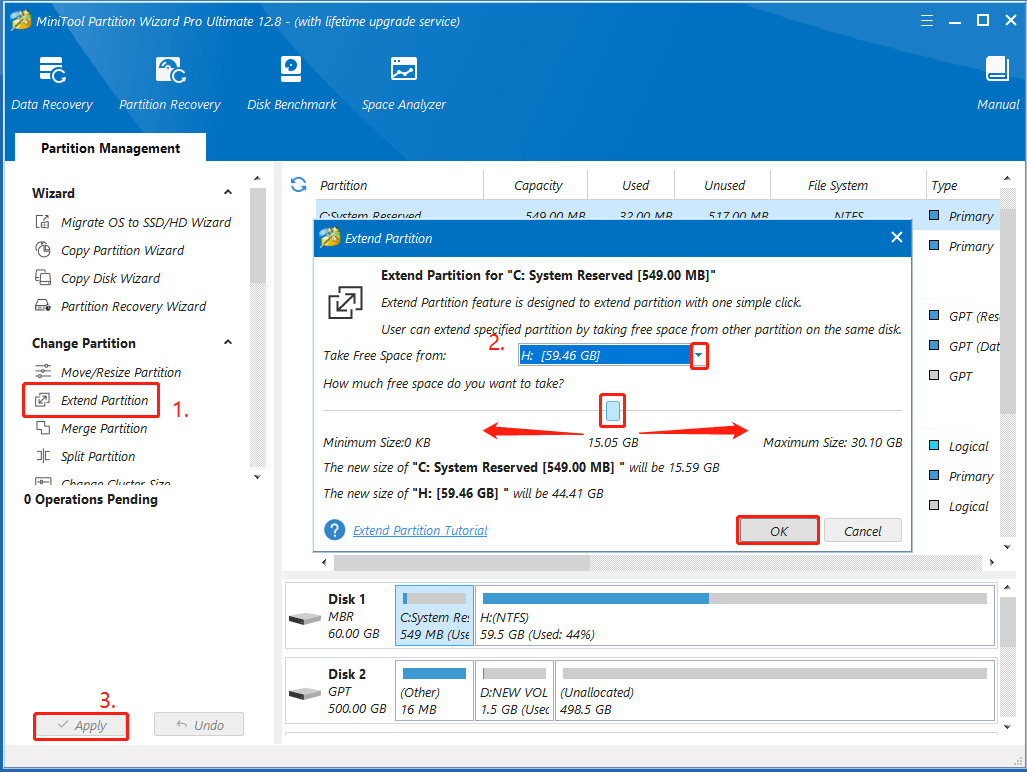The height and width of the screenshot is (772, 1027).
Task: Click the Apply button
Action: pos(81,725)
